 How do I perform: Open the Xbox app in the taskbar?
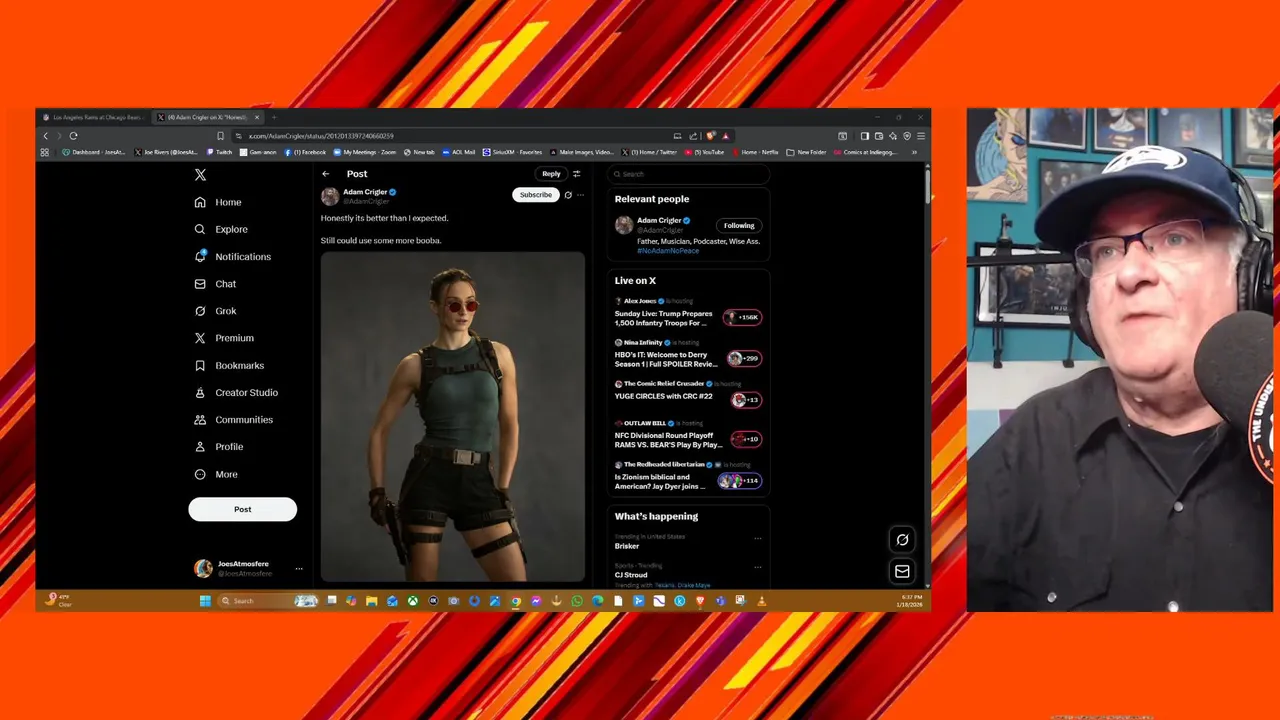[412, 601]
